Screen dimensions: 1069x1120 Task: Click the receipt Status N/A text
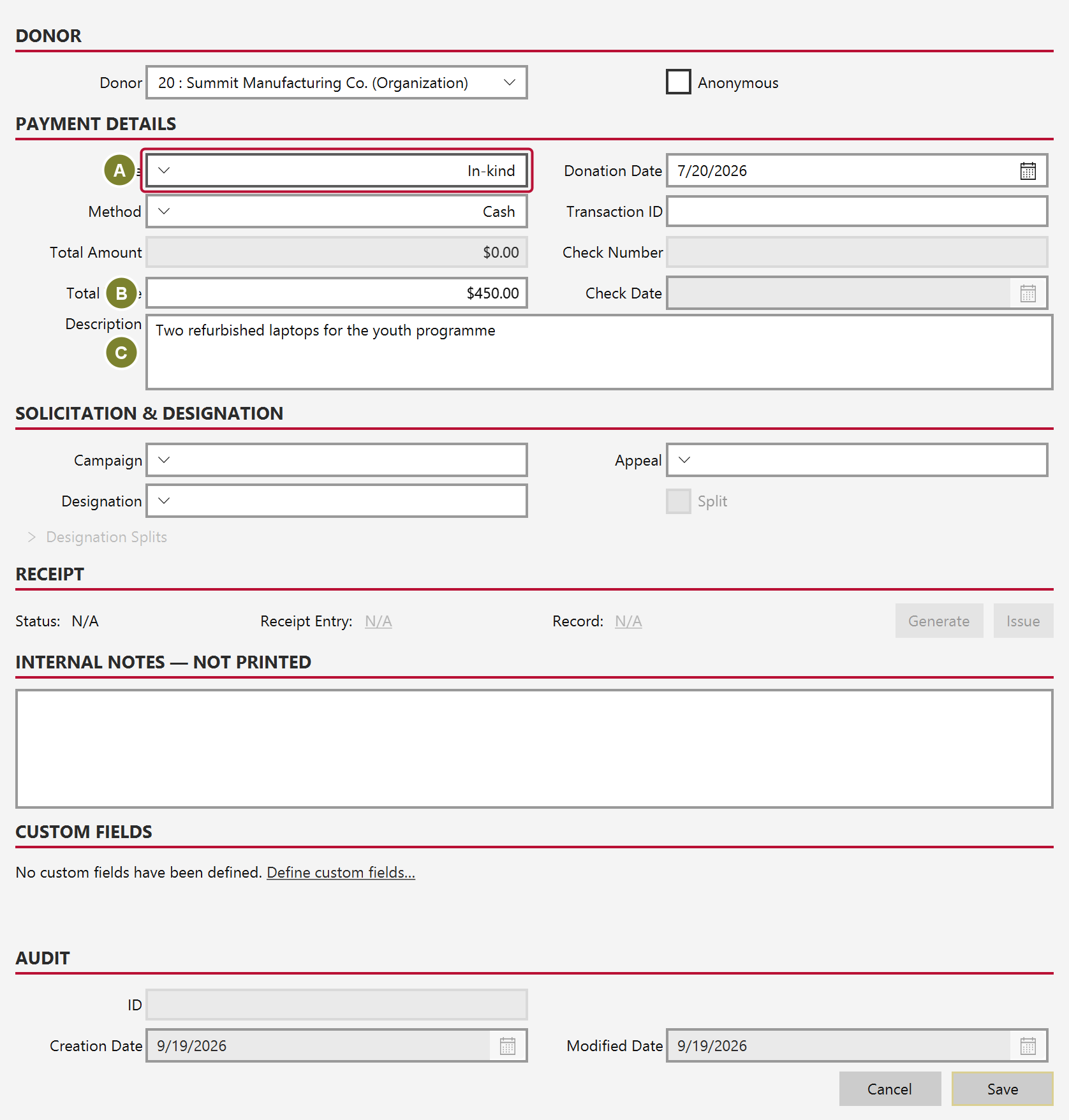pyautogui.click(x=85, y=621)
